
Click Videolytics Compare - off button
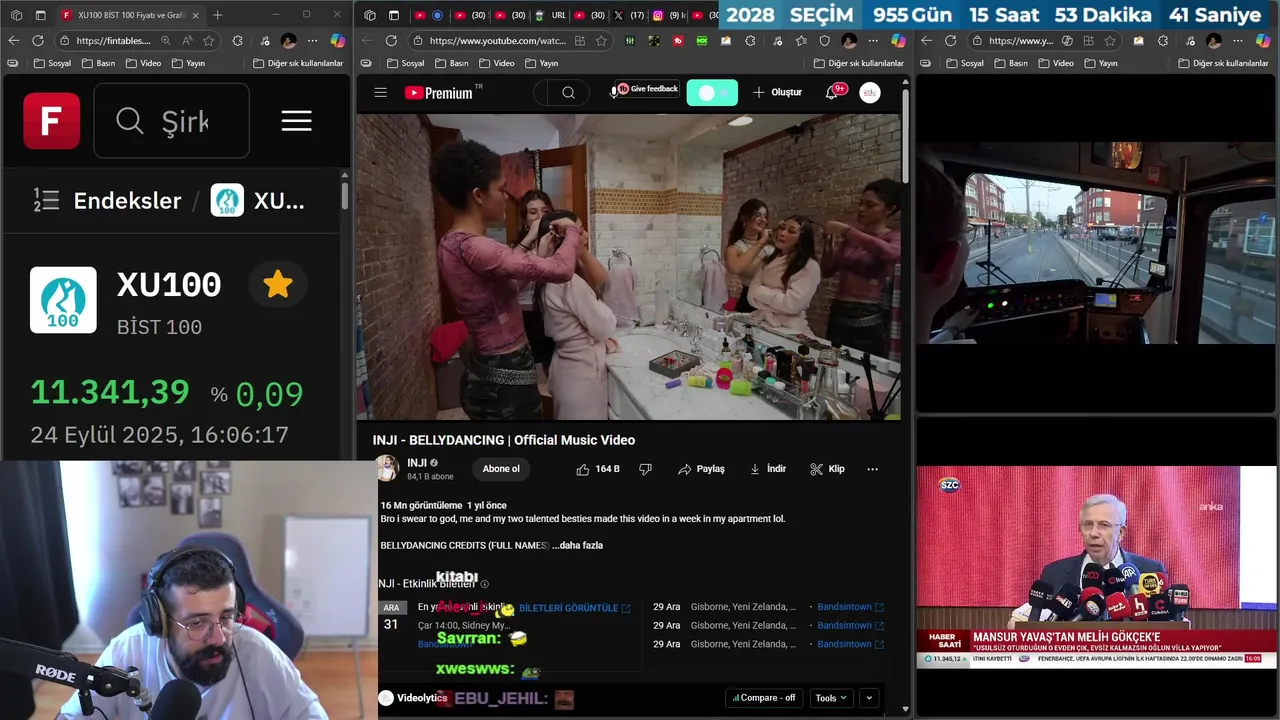[764, 698]
